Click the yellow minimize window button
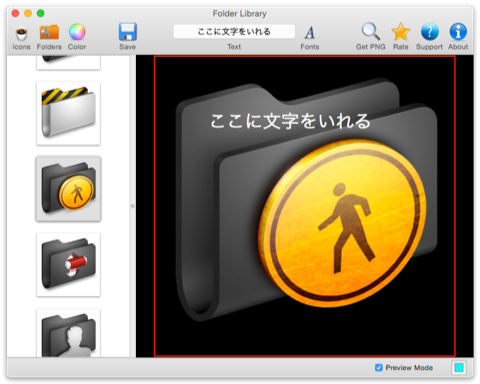480x384 pixels. [x=28, y=13]
